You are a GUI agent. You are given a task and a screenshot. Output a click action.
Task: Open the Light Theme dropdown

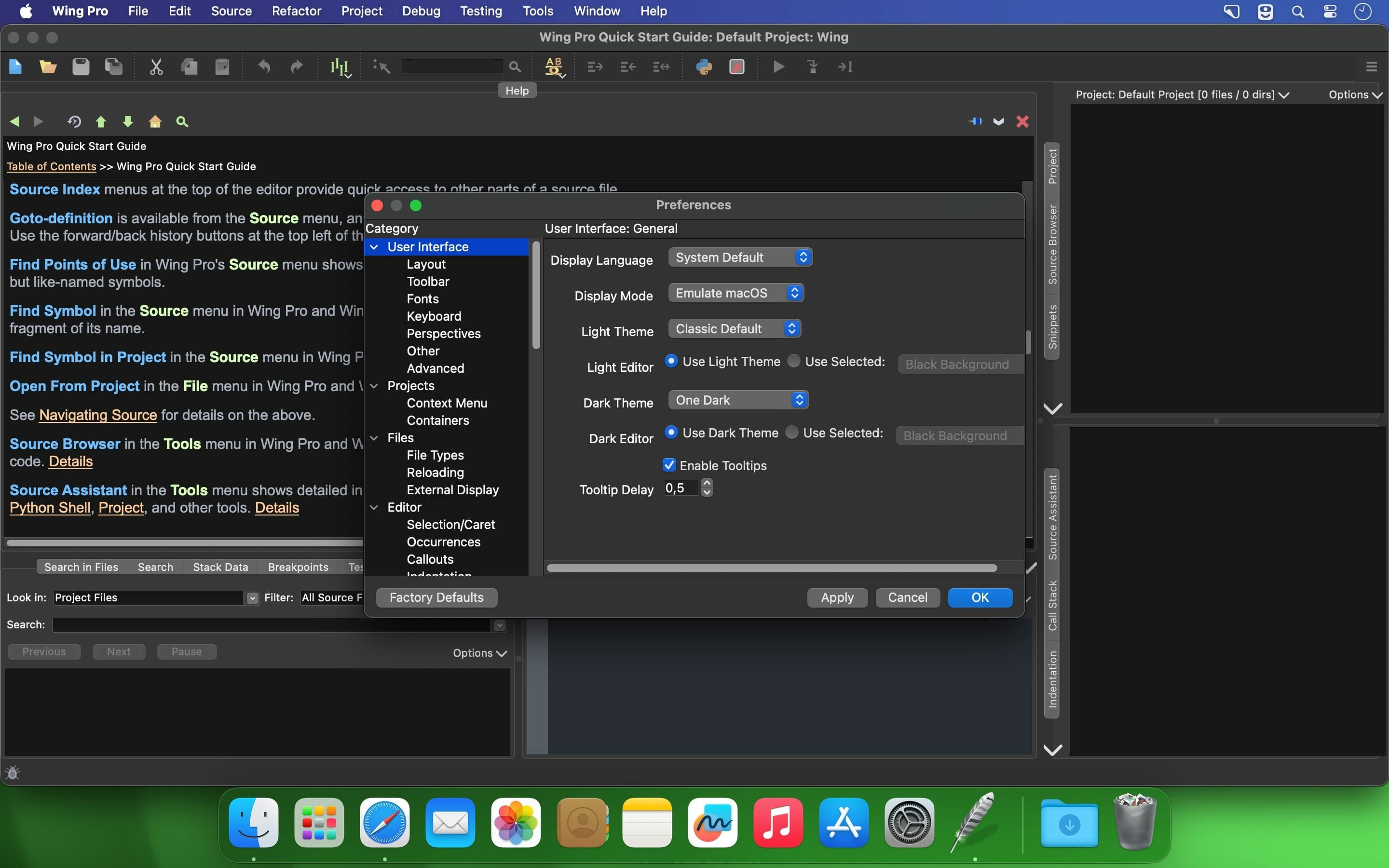pyautogui.click(x=735, y=328)
